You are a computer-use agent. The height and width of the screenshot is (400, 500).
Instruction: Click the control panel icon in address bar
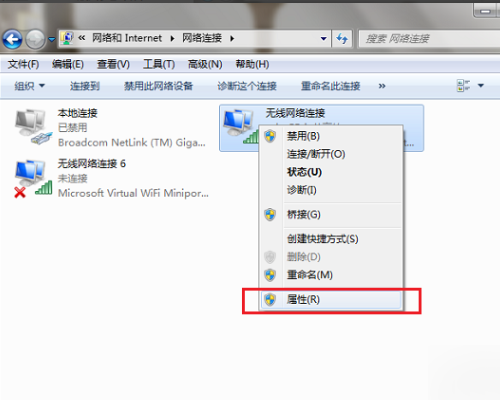pos(67,38)
